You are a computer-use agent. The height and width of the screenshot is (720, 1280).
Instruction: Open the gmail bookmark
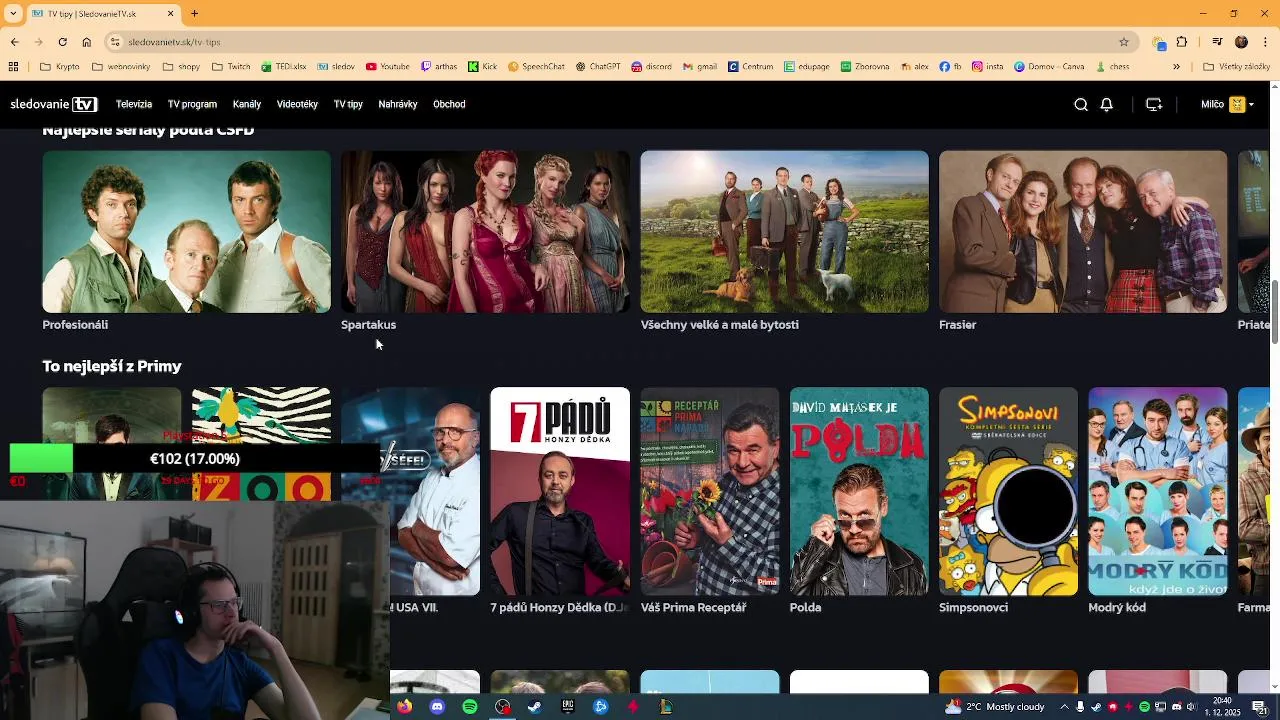coord(700,67)
